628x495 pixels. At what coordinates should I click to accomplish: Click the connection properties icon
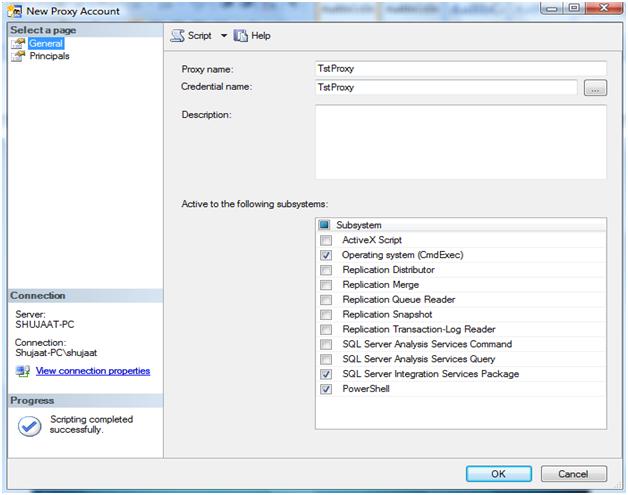coord(23,371)
